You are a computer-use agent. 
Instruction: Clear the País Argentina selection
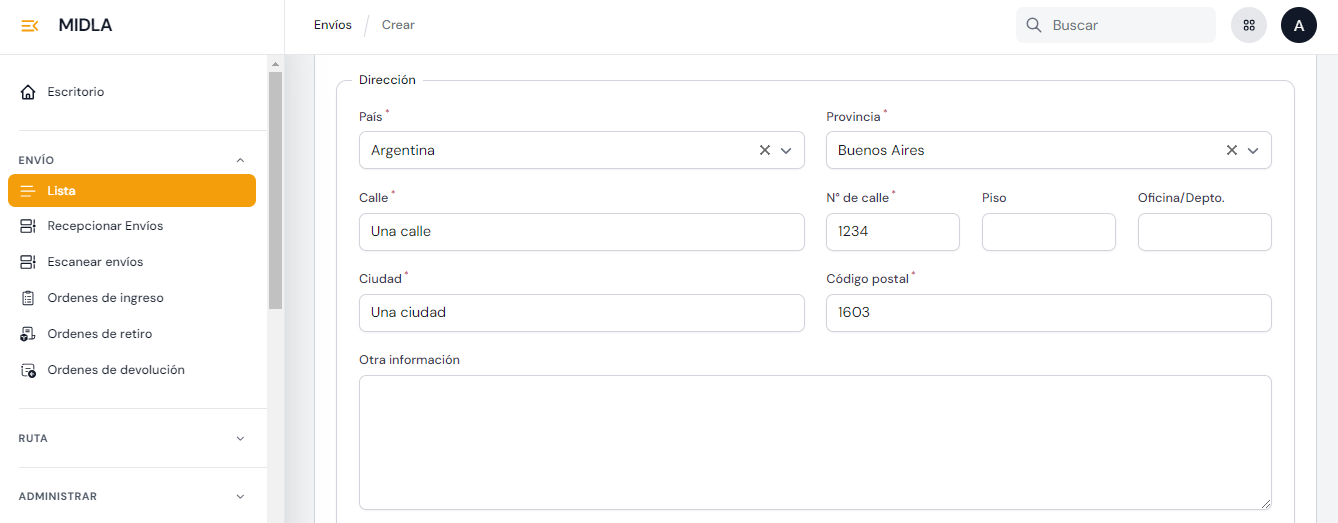point(765,150)
